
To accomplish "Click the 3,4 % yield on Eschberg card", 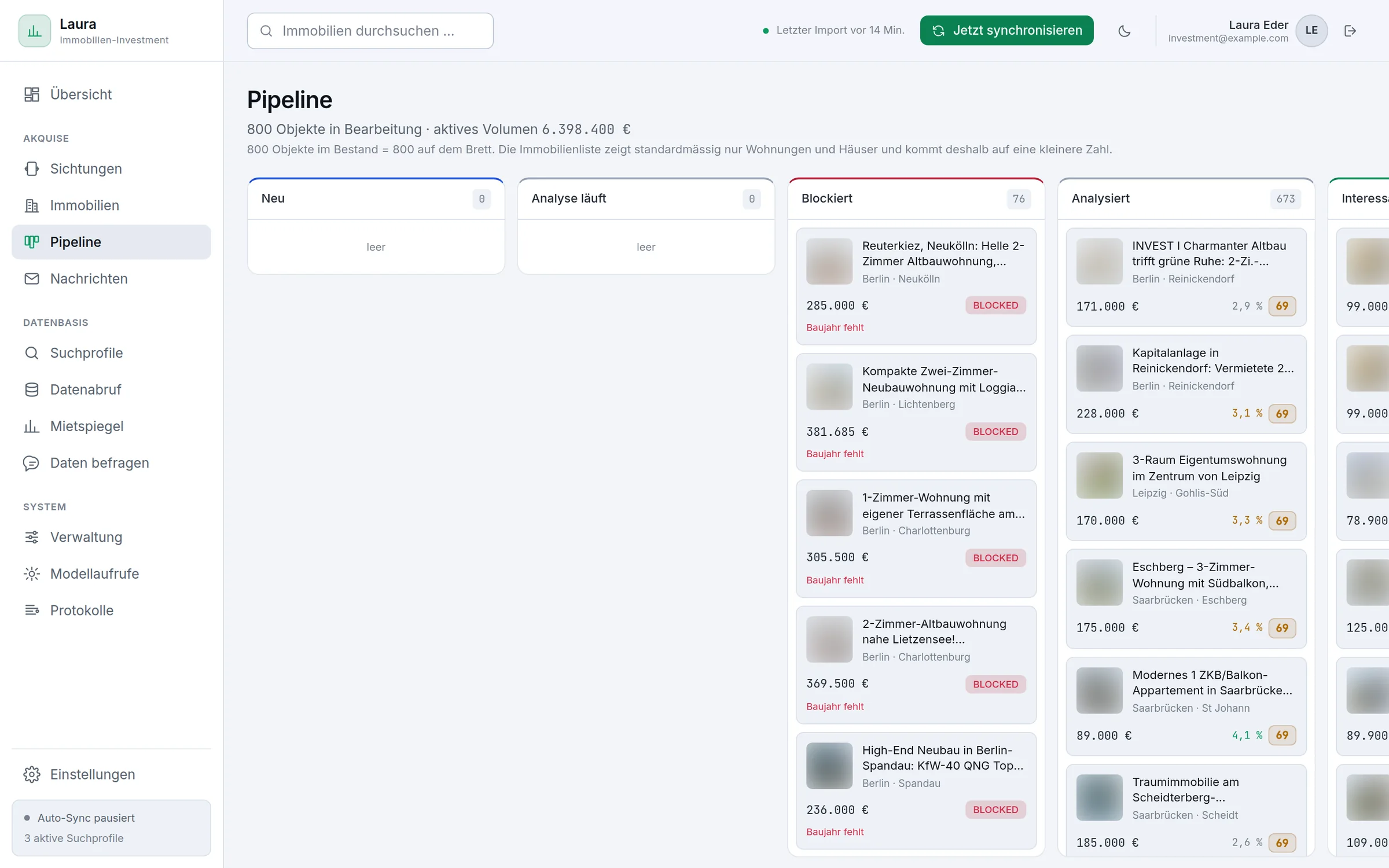I will point(1247,627).
